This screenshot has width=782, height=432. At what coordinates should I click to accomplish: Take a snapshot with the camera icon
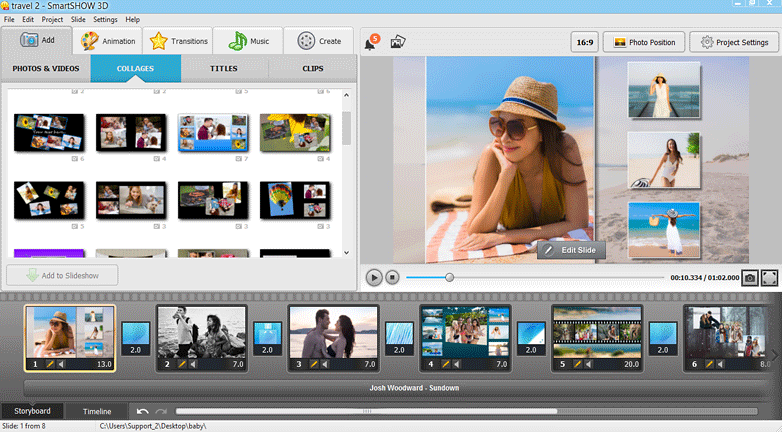(x=749, y=277)
